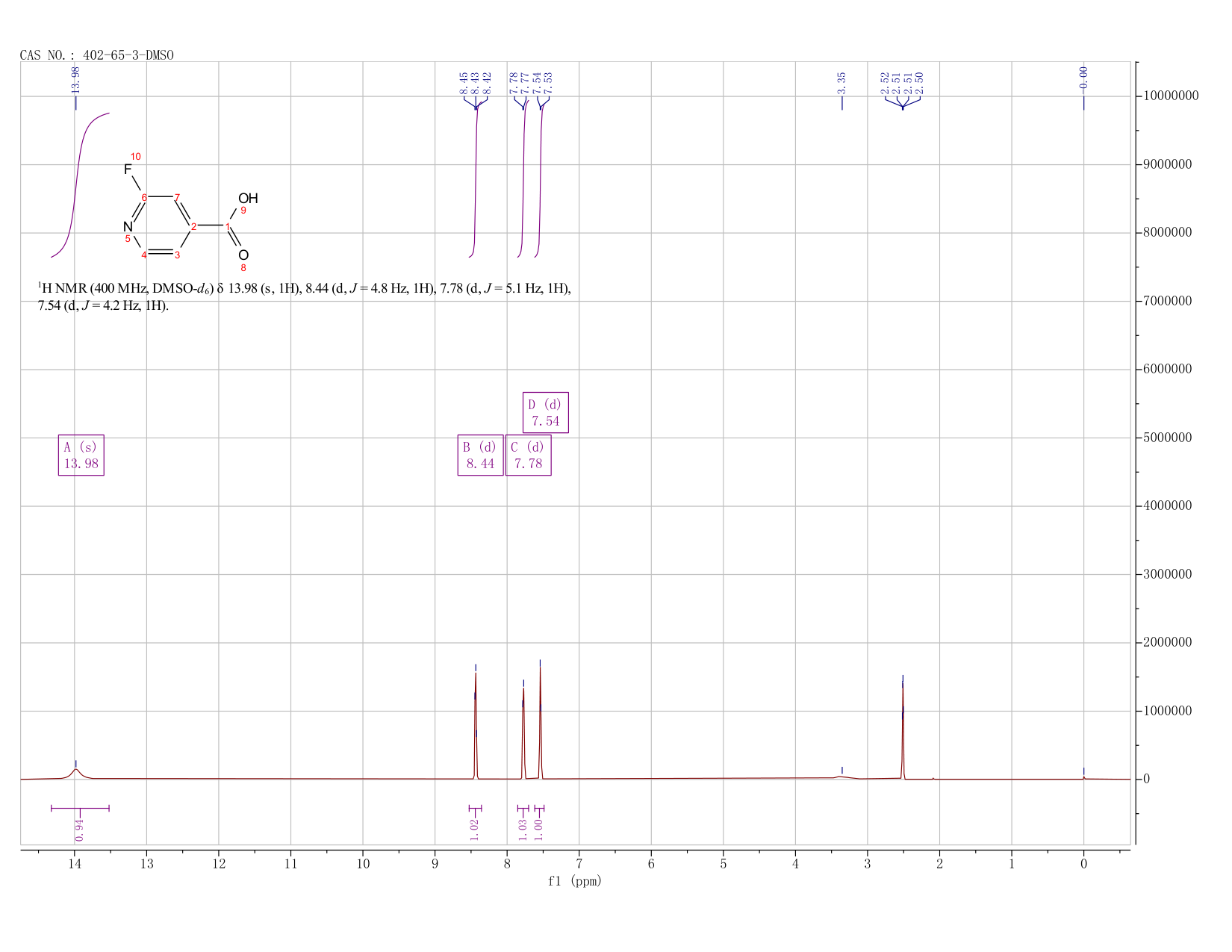Click the 1H NMR description text
Image resolution: width=1232 pixels, height=952 pixels.
[305, 297]
